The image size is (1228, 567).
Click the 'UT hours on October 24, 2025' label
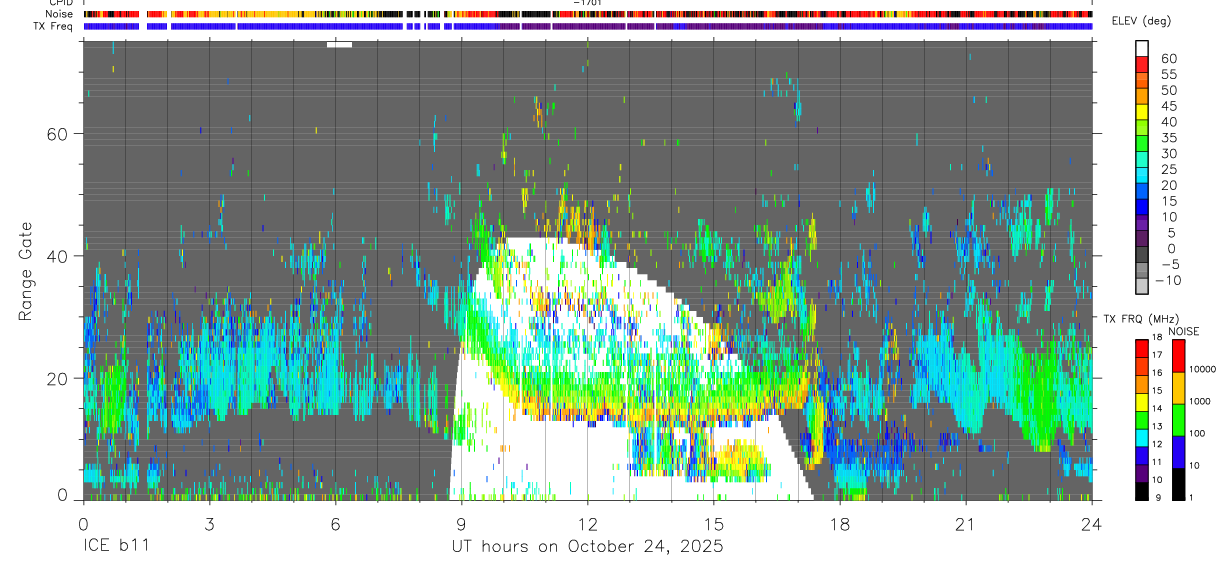pyautogui.click(x=586, y=547)
